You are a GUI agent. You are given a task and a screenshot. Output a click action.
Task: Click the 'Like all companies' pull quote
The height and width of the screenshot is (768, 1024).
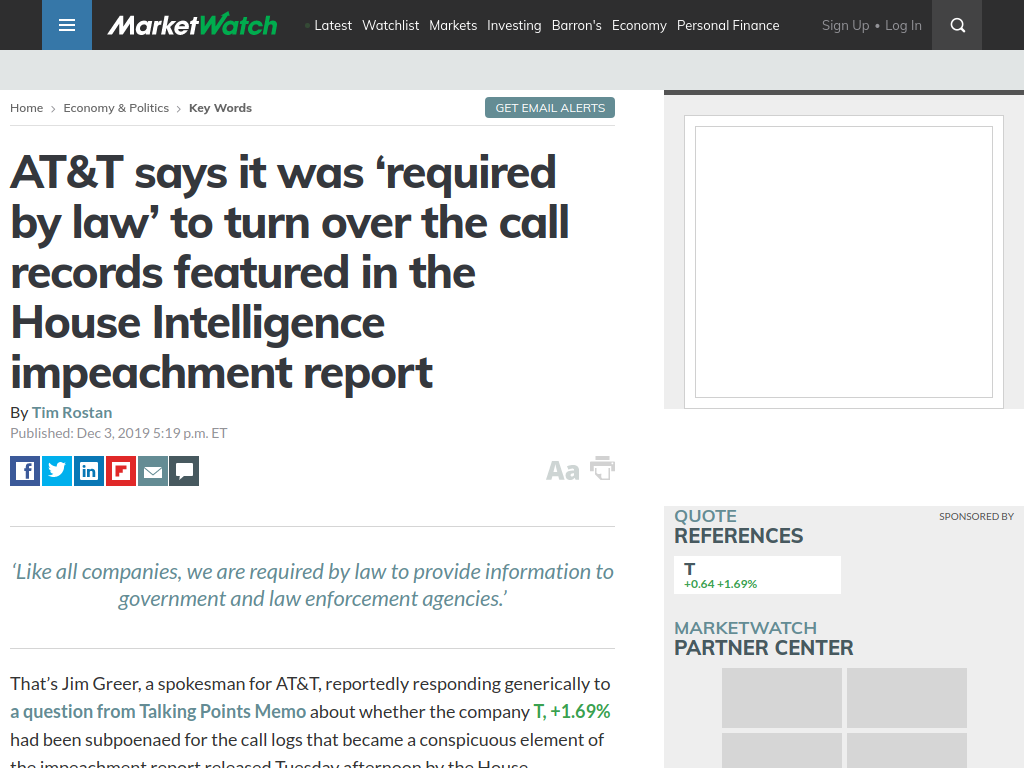point(312,585)
